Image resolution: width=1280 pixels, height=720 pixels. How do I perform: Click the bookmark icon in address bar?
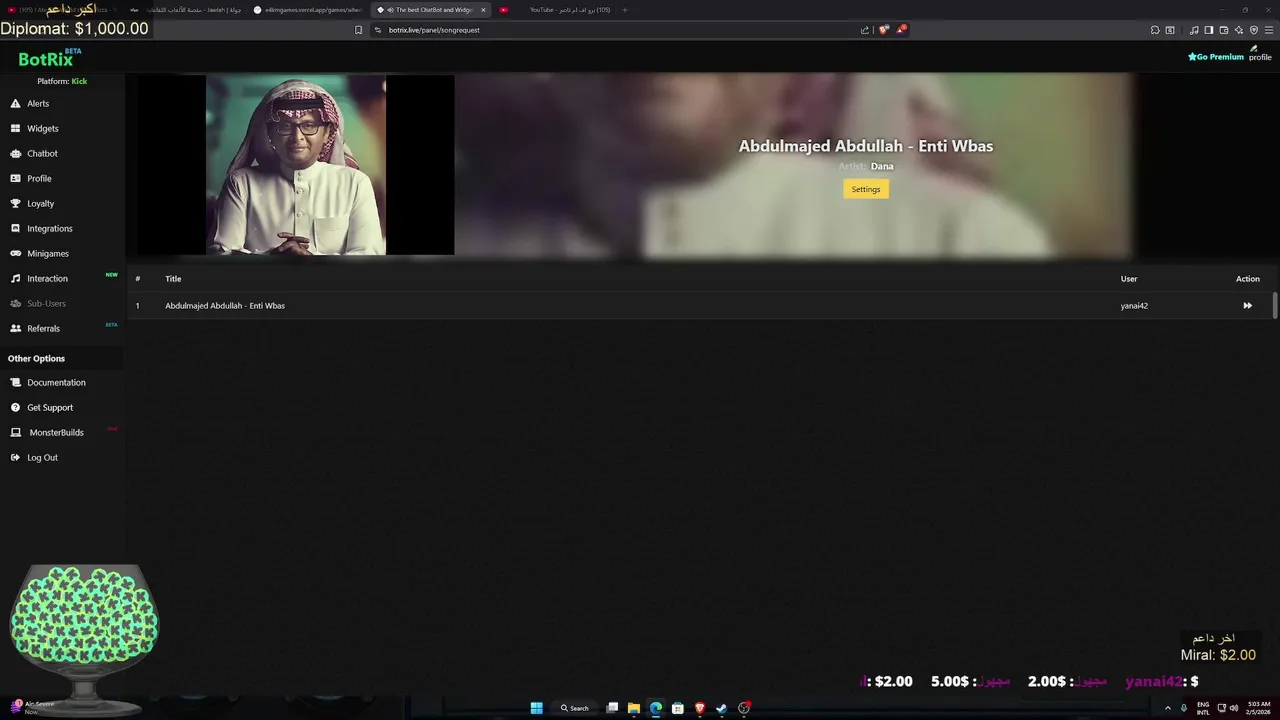point(358,30)
